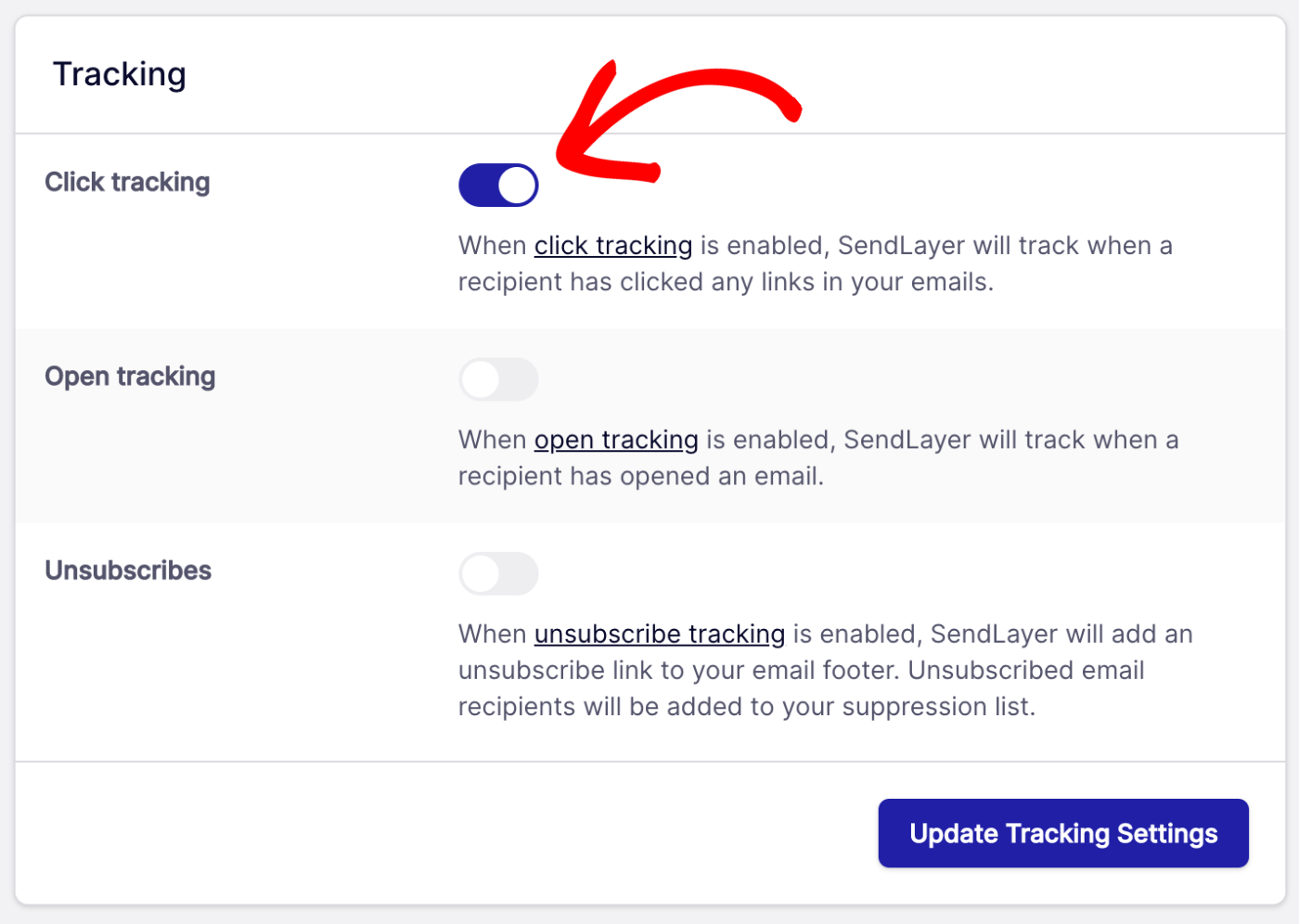The height and width of the screenshot is (924, 1299).
Task: Click the Update Tracking Settings button
Action: pyautogui.click(x=1062, y=832)
